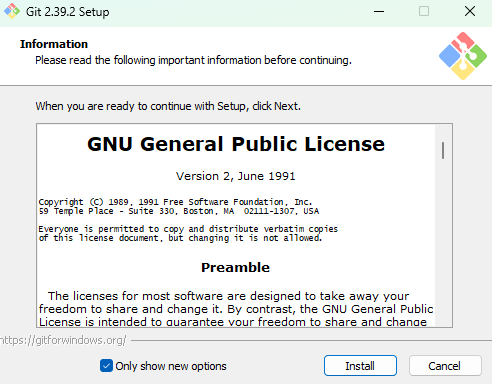492x384 pixels.
Task: Click the Only show new options label
Action: pos(171,366)
